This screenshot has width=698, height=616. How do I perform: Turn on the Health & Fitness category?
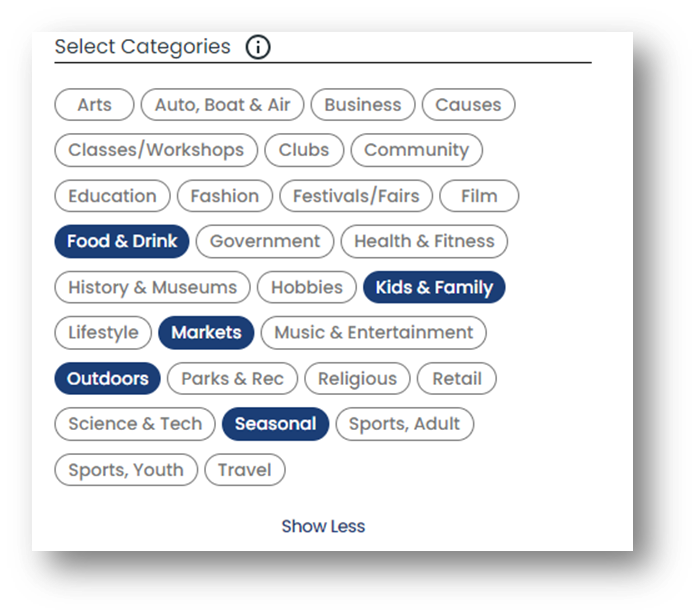pyautogui.click(x=424, y=241)
